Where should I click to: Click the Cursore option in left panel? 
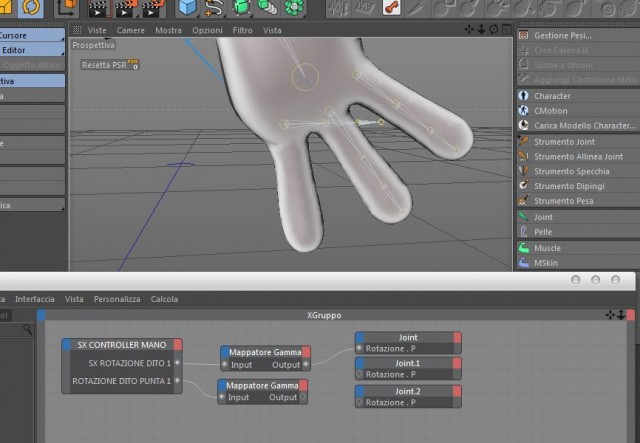pos(32,36)
